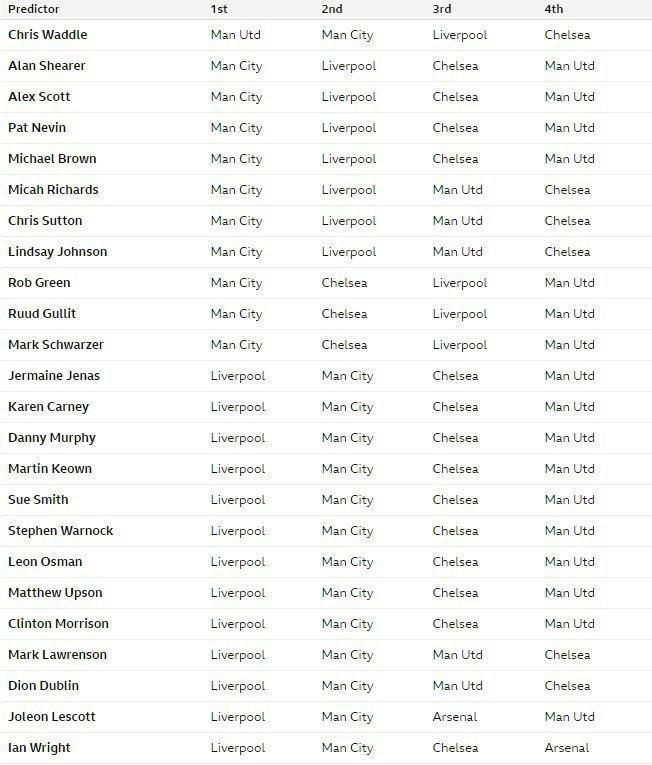Image resolution: width=652 pixels, height=765 pixels.
Task: Select the 2nd column header
Action: (332, 9)
